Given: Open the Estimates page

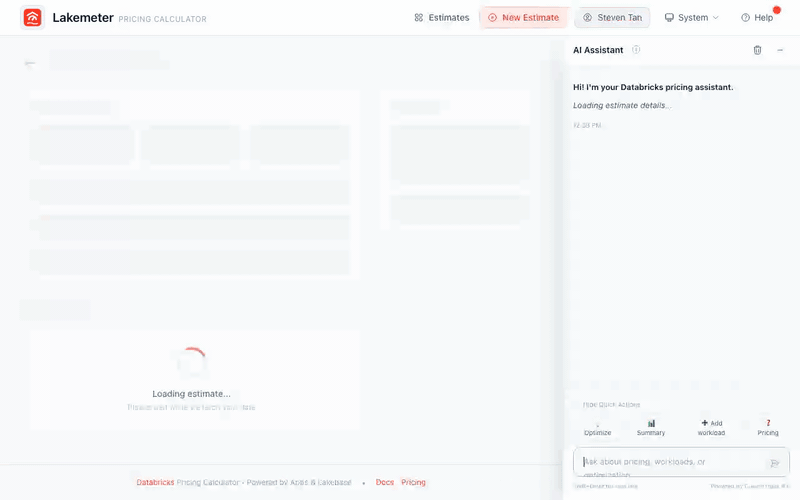Looking at the screenshot, I should point(441,17).
